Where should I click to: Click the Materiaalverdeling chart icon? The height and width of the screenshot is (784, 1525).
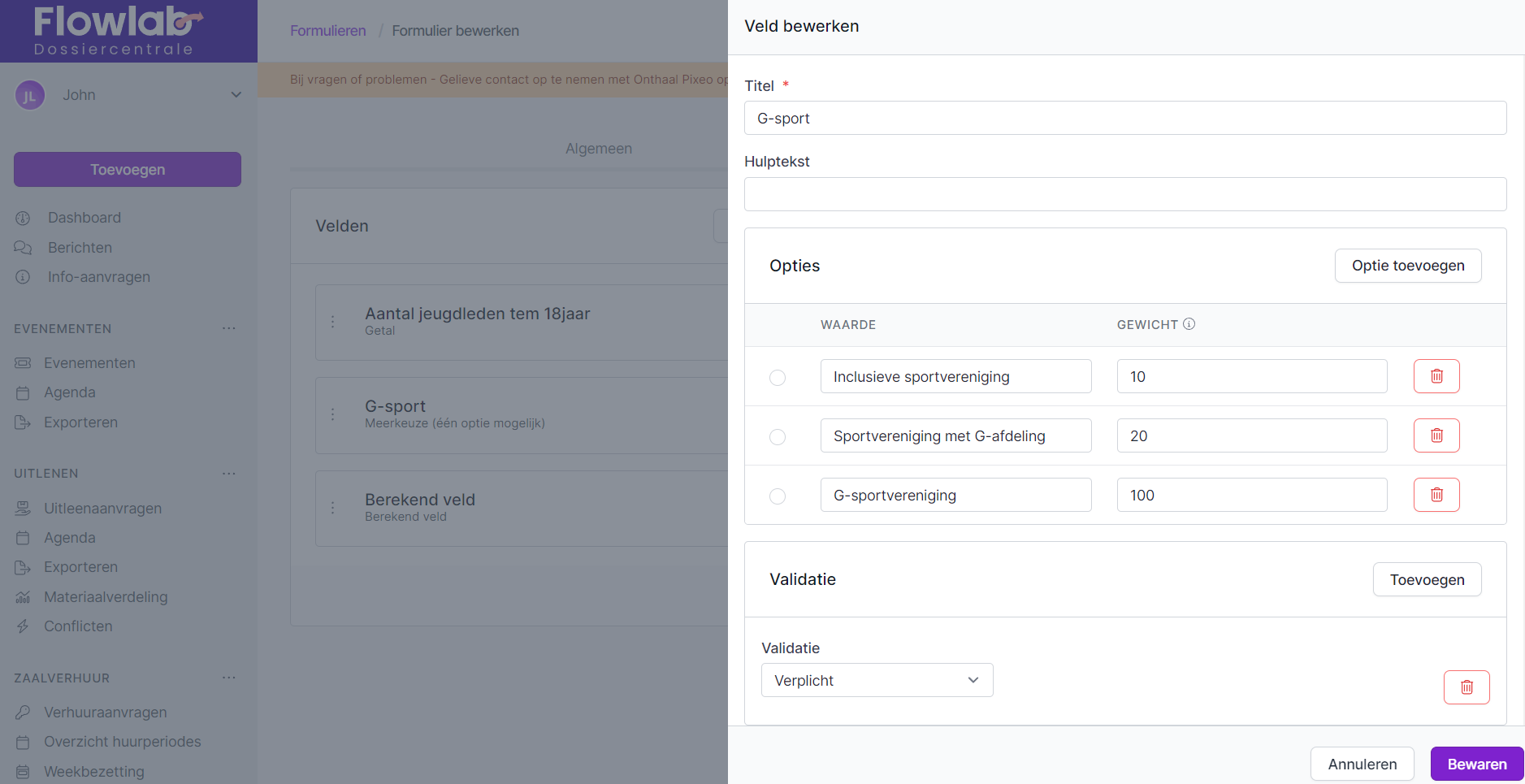click(x=23, y=597)
